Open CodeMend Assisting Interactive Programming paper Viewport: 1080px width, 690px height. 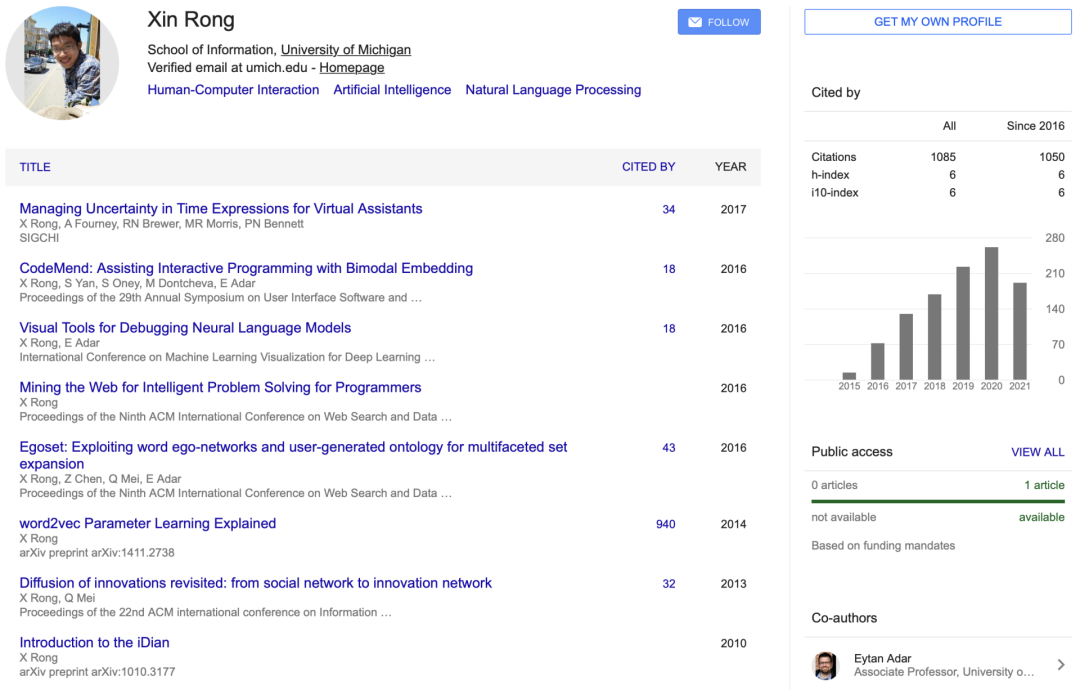pos(246,268)
